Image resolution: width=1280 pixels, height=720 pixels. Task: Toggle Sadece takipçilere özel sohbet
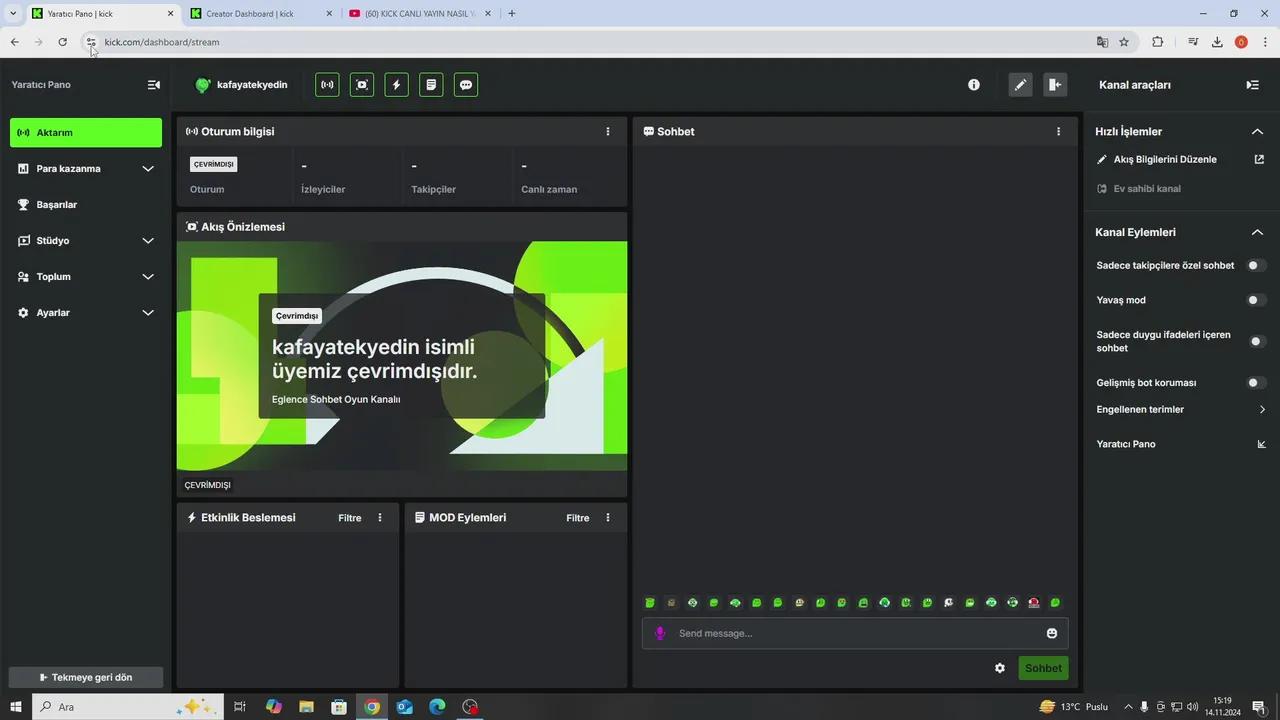pos(1253,265)
